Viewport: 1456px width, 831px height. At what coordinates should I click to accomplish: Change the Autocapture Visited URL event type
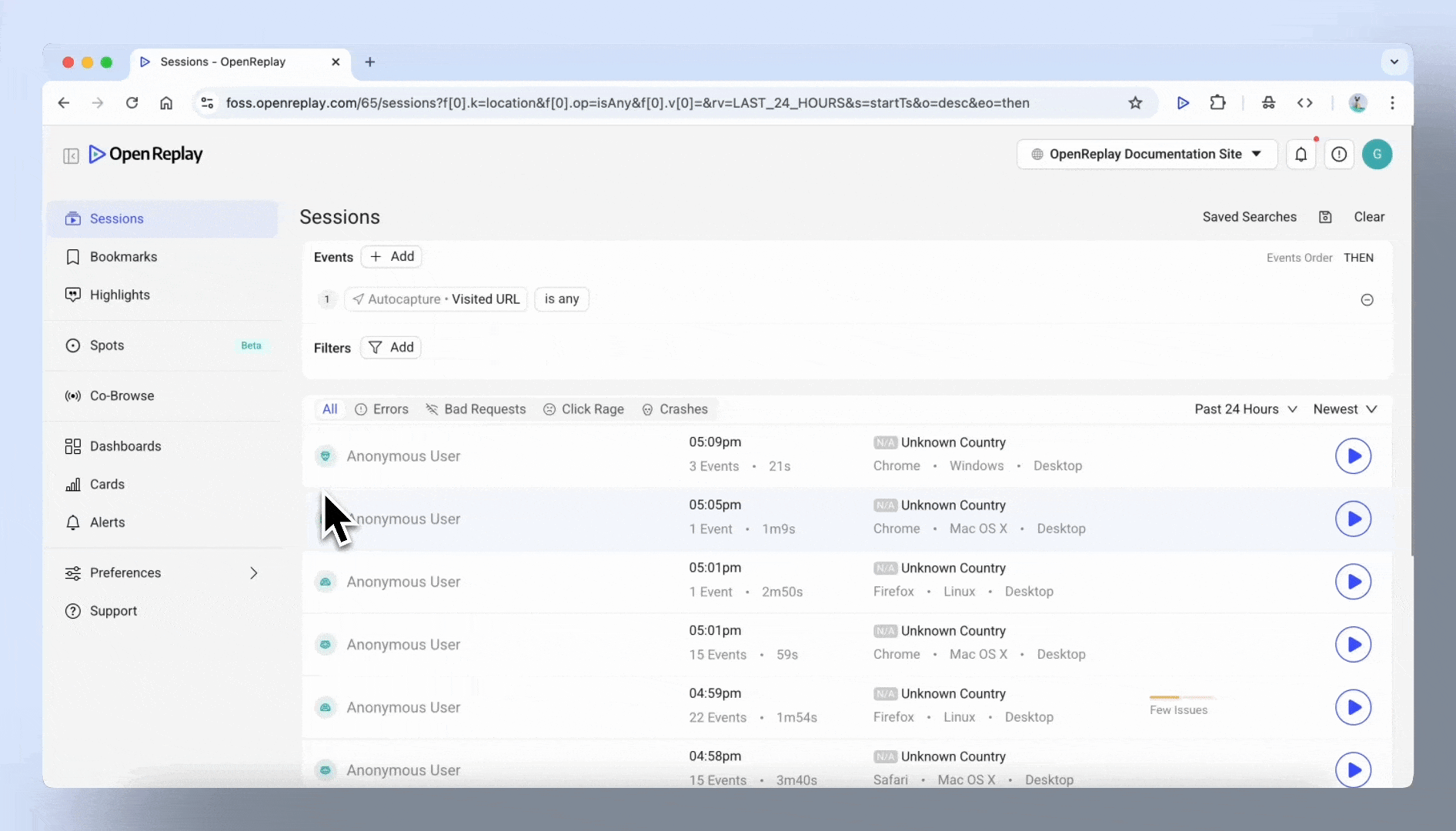(x=436, y=299)
